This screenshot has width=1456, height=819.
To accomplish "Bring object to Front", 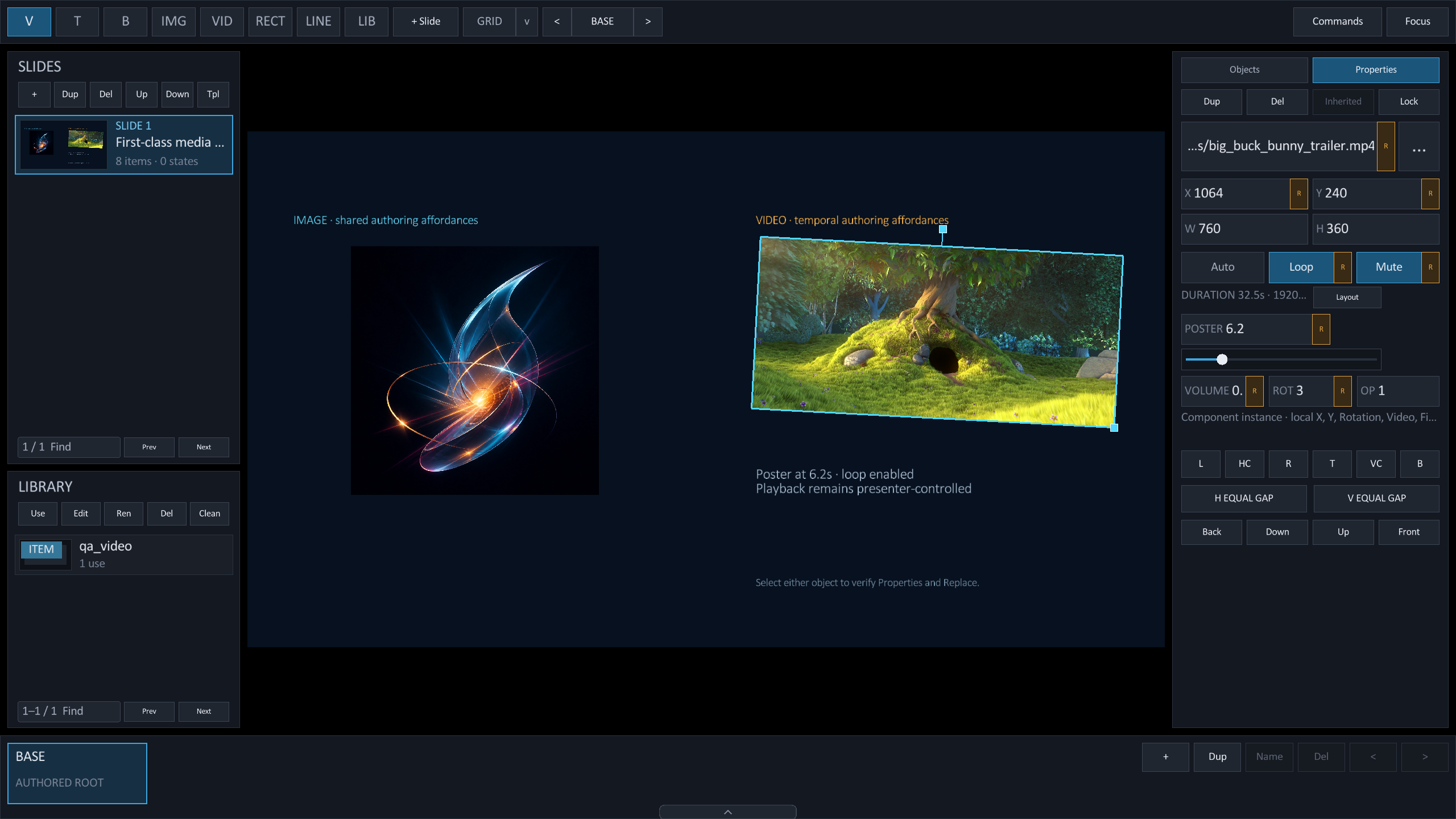I will click(1409, 532).
